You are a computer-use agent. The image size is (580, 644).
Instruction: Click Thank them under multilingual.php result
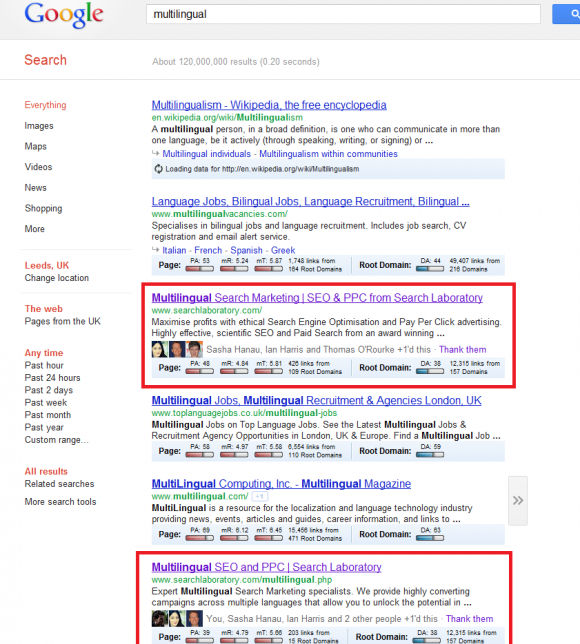point(470,619)
